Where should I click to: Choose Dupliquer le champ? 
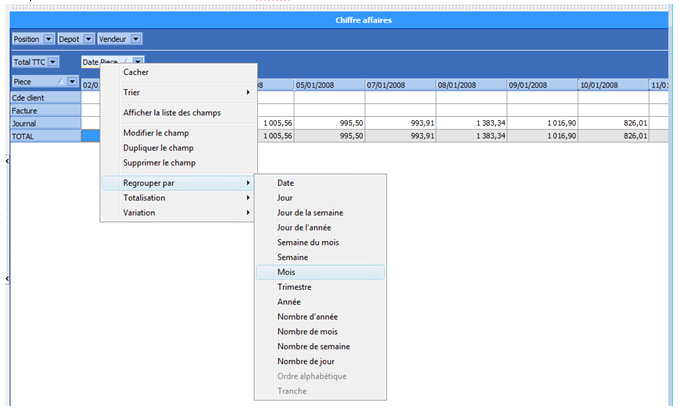157,148
